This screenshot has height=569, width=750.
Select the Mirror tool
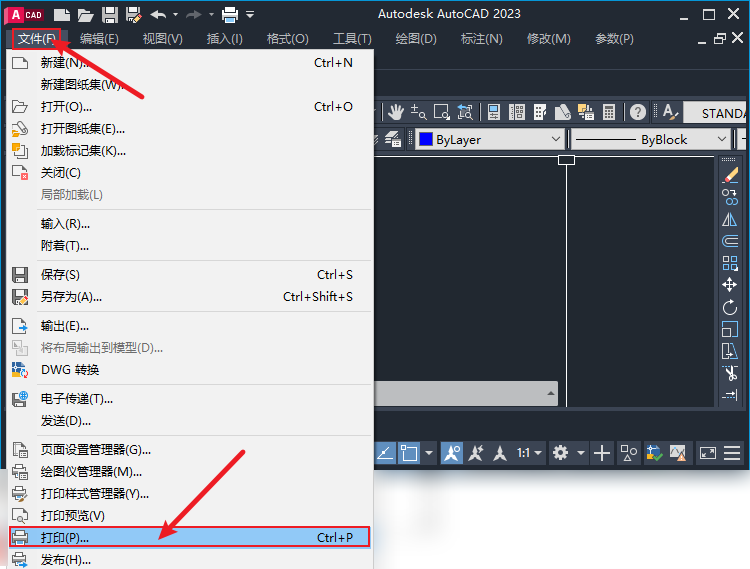(x=730, y=219)
